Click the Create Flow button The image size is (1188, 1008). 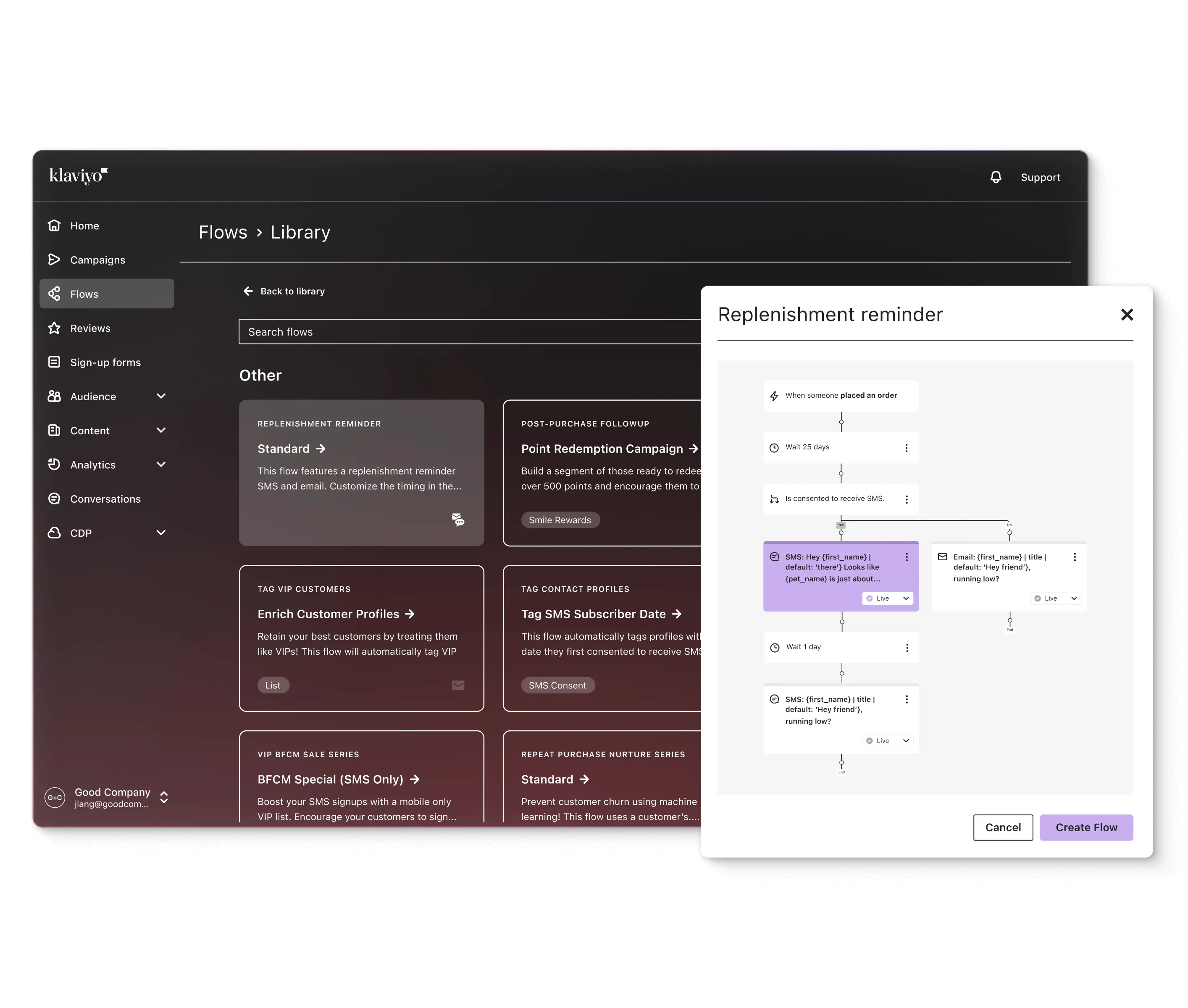1086,827
